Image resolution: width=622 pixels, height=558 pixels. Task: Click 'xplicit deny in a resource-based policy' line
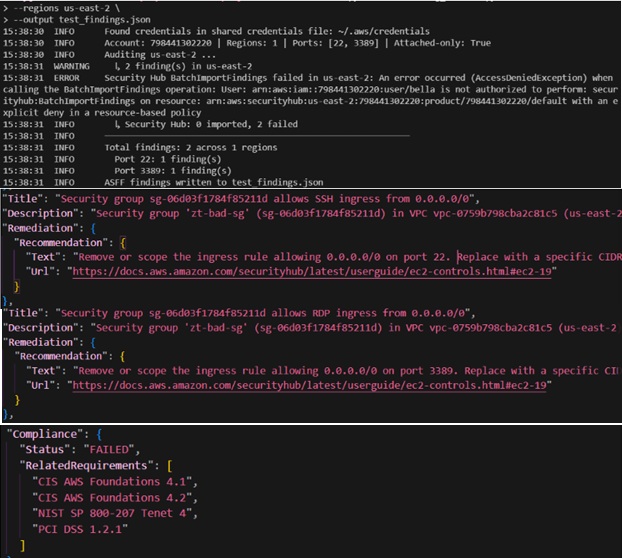[102, 113]
